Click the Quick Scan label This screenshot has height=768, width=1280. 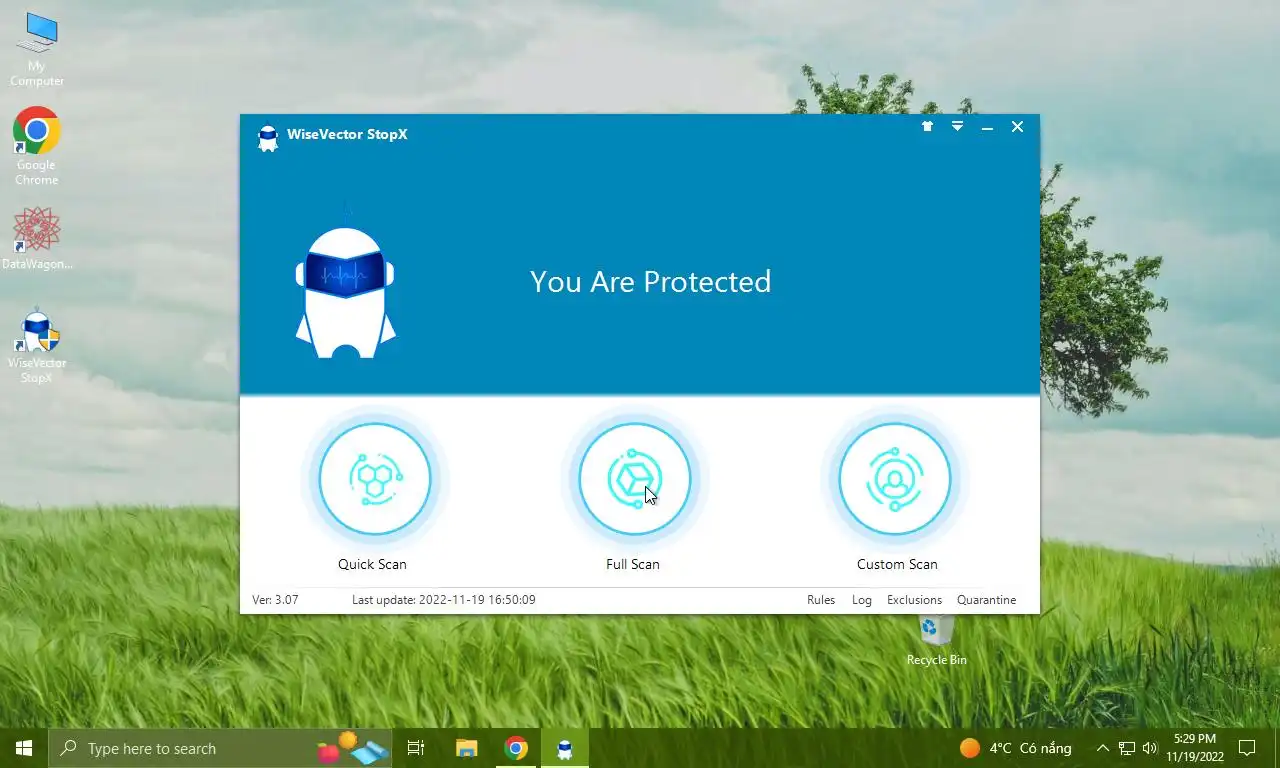click(x=372, y=564)
